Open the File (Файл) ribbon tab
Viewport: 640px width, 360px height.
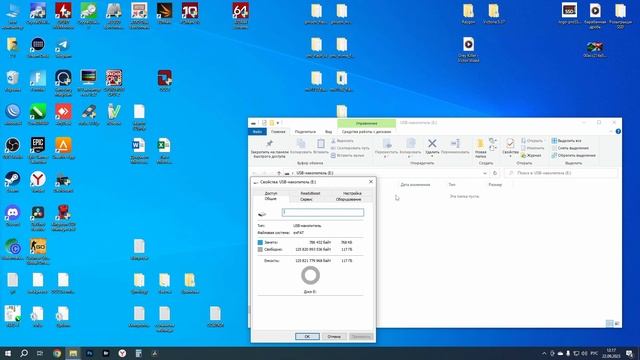[x=257, y=132]
